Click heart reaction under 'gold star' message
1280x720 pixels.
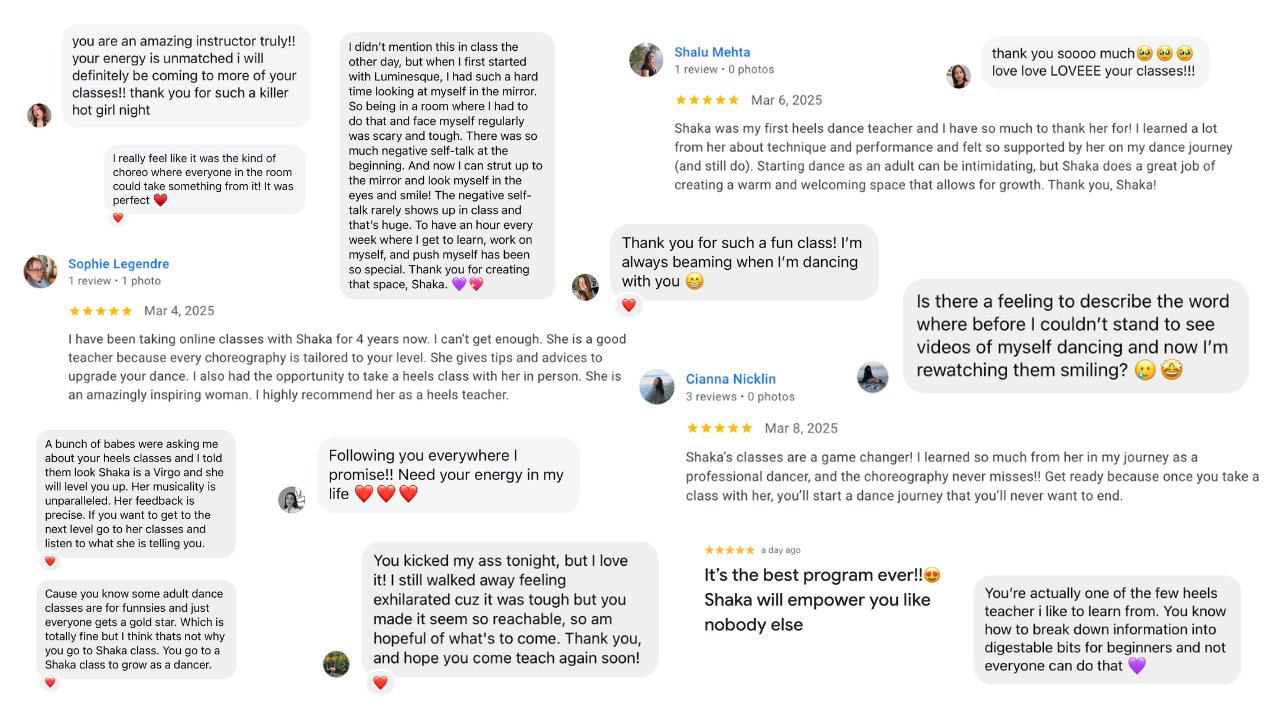click(50, 683)
